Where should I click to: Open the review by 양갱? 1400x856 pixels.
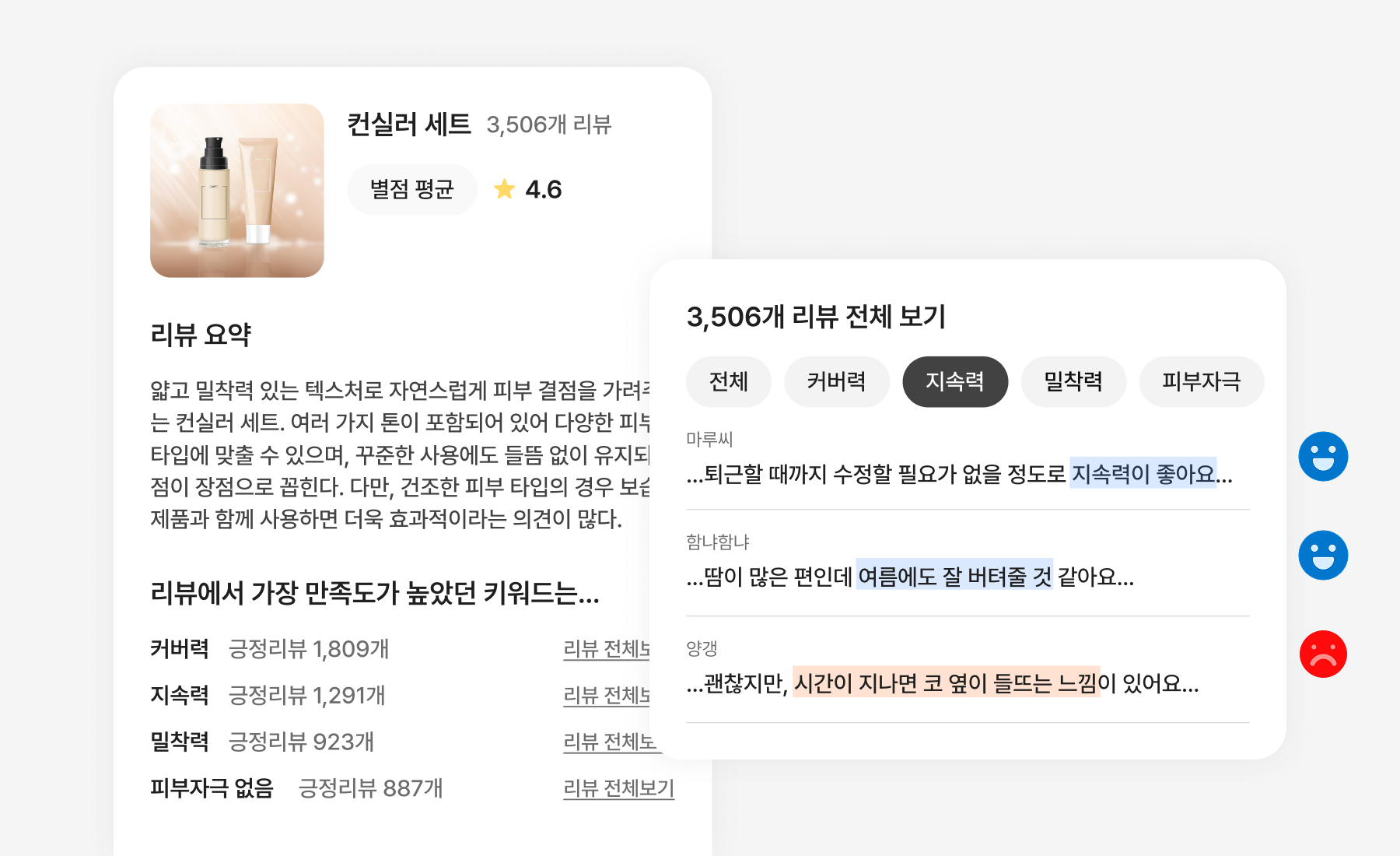943,683
